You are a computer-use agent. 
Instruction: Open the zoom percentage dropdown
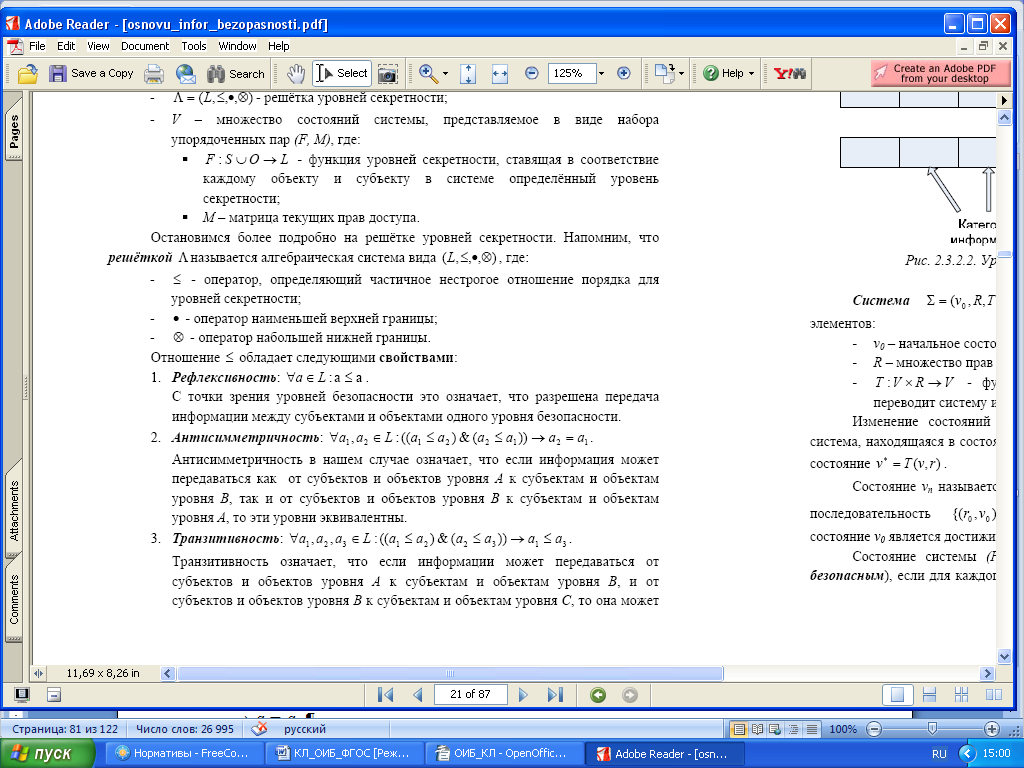click(x=601, y=74)
